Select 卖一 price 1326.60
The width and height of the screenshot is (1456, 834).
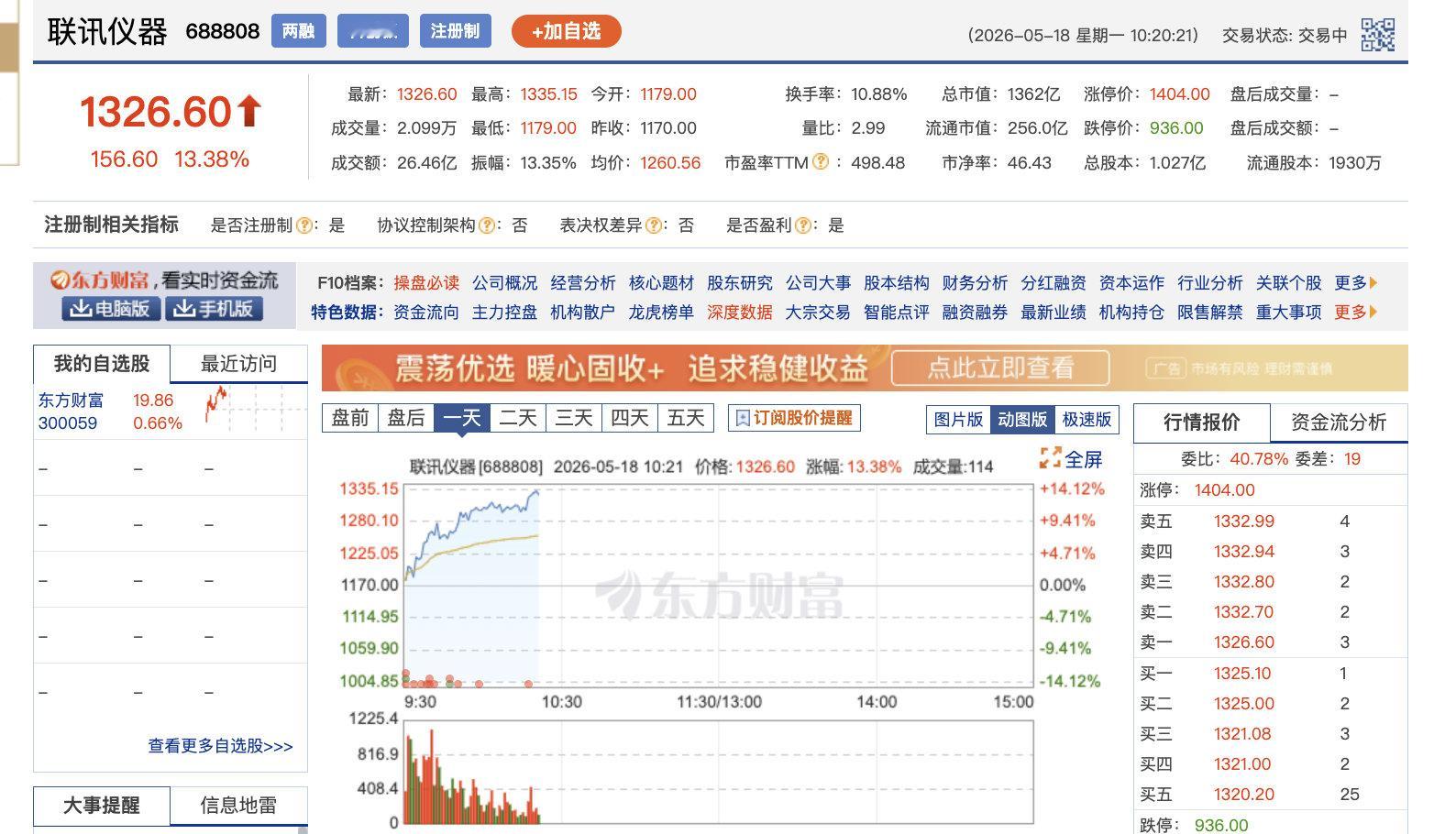(1243, 642)
